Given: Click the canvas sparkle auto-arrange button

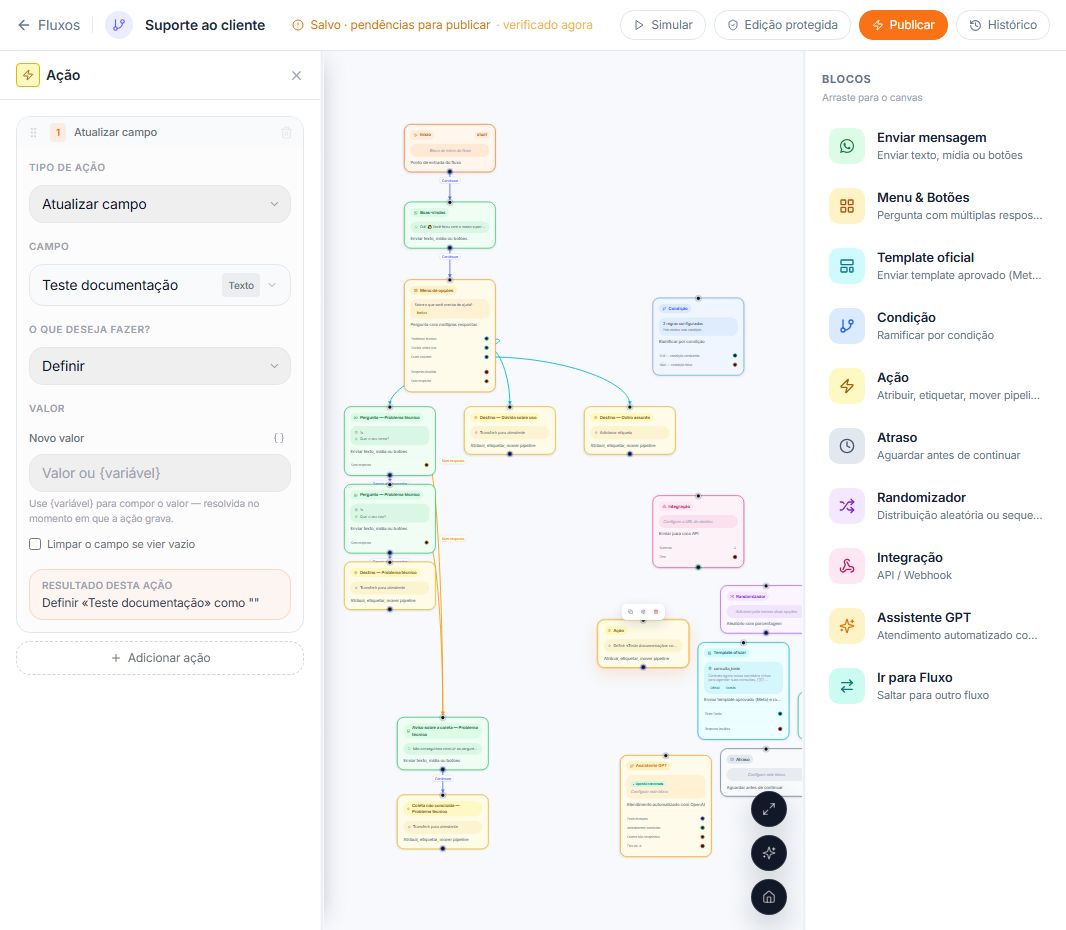Looking at the screenshot, I should 769,853.
